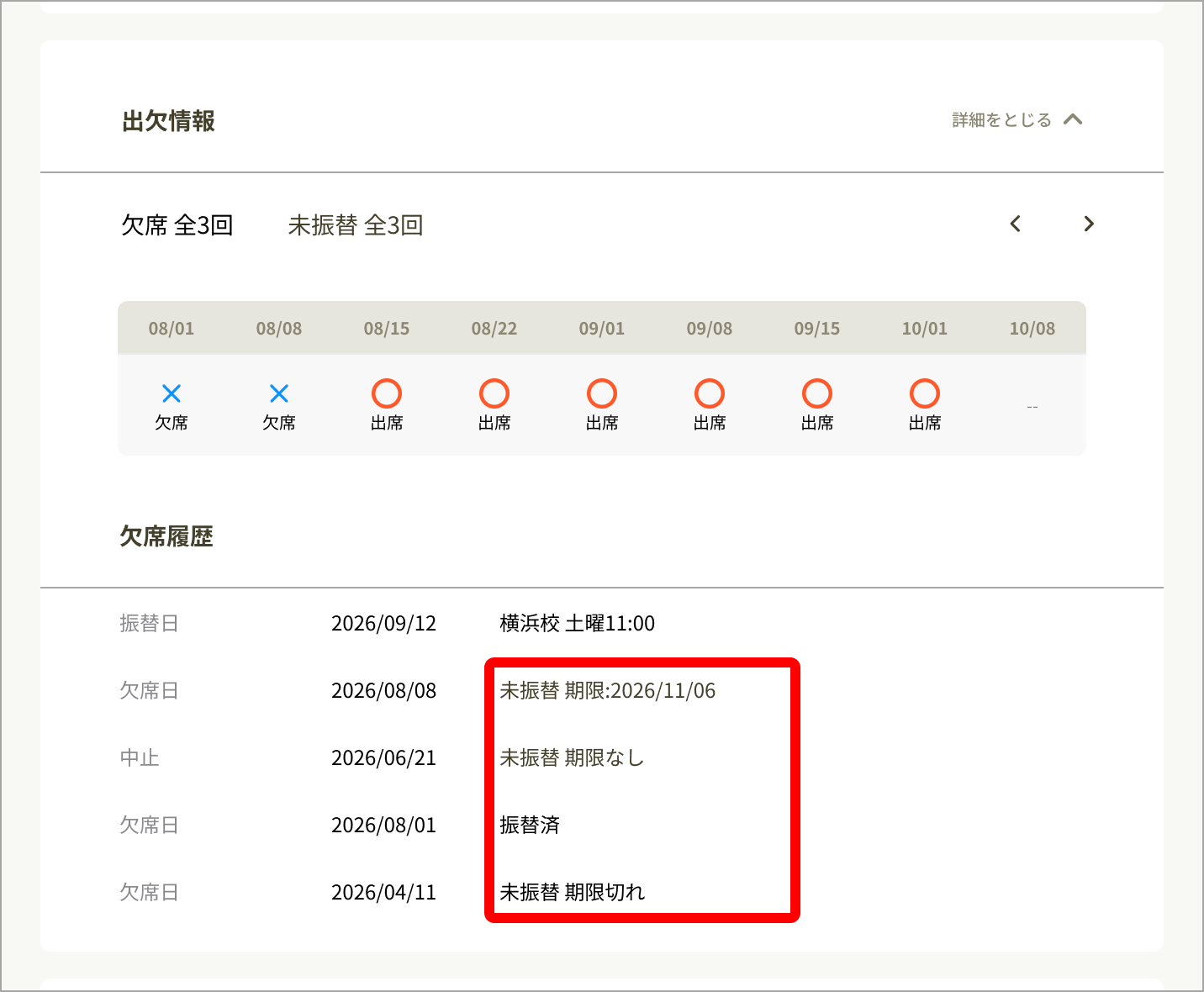Click the 出欠情報 section heading
Image resolution: width=1204 pixels, height=992 pixels.
[168, 121]
